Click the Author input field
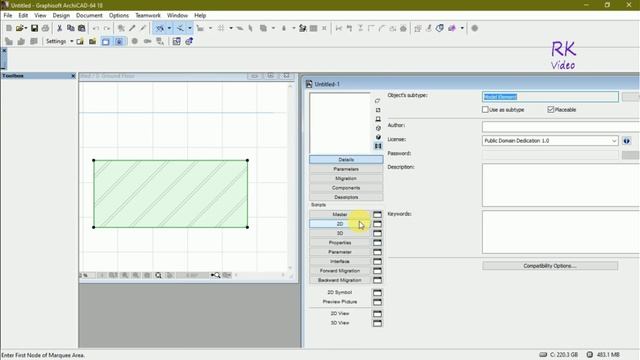Image resolution: width=640 pixels, height=360 pixels. tap(561, 127)
